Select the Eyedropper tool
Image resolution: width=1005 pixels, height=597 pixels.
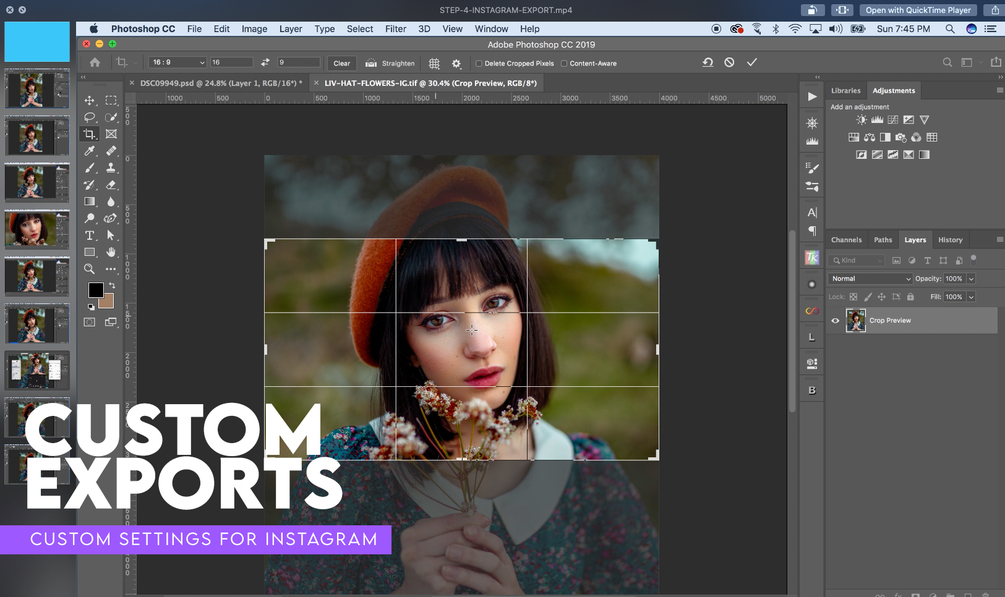[x=90, y=151]
